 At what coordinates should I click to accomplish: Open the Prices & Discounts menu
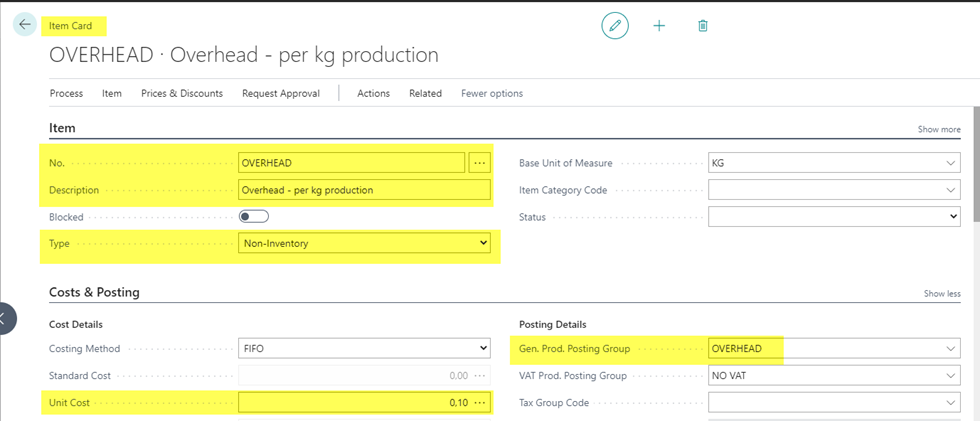coord(181,93)
